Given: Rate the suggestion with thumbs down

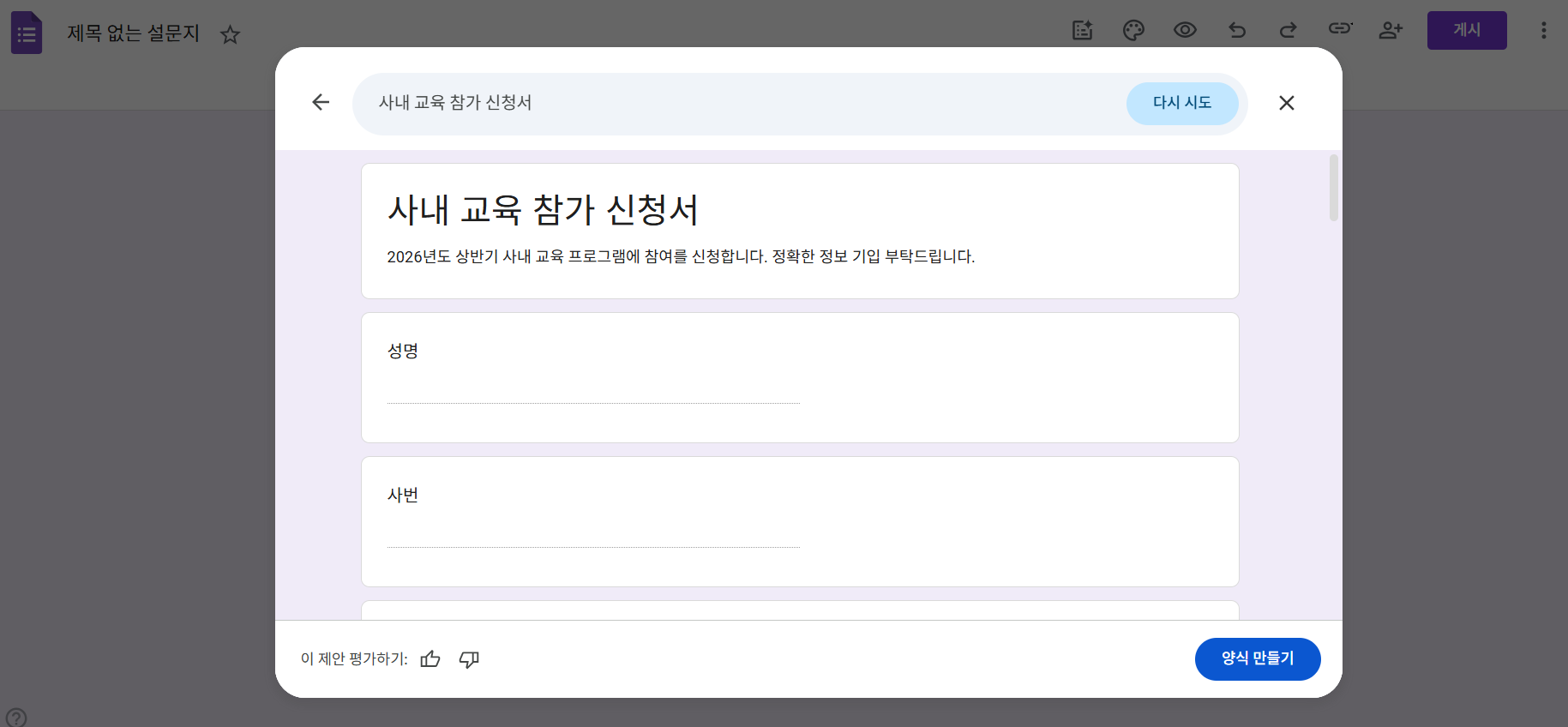Looking at the screenshot, I should tap(469, 658).
